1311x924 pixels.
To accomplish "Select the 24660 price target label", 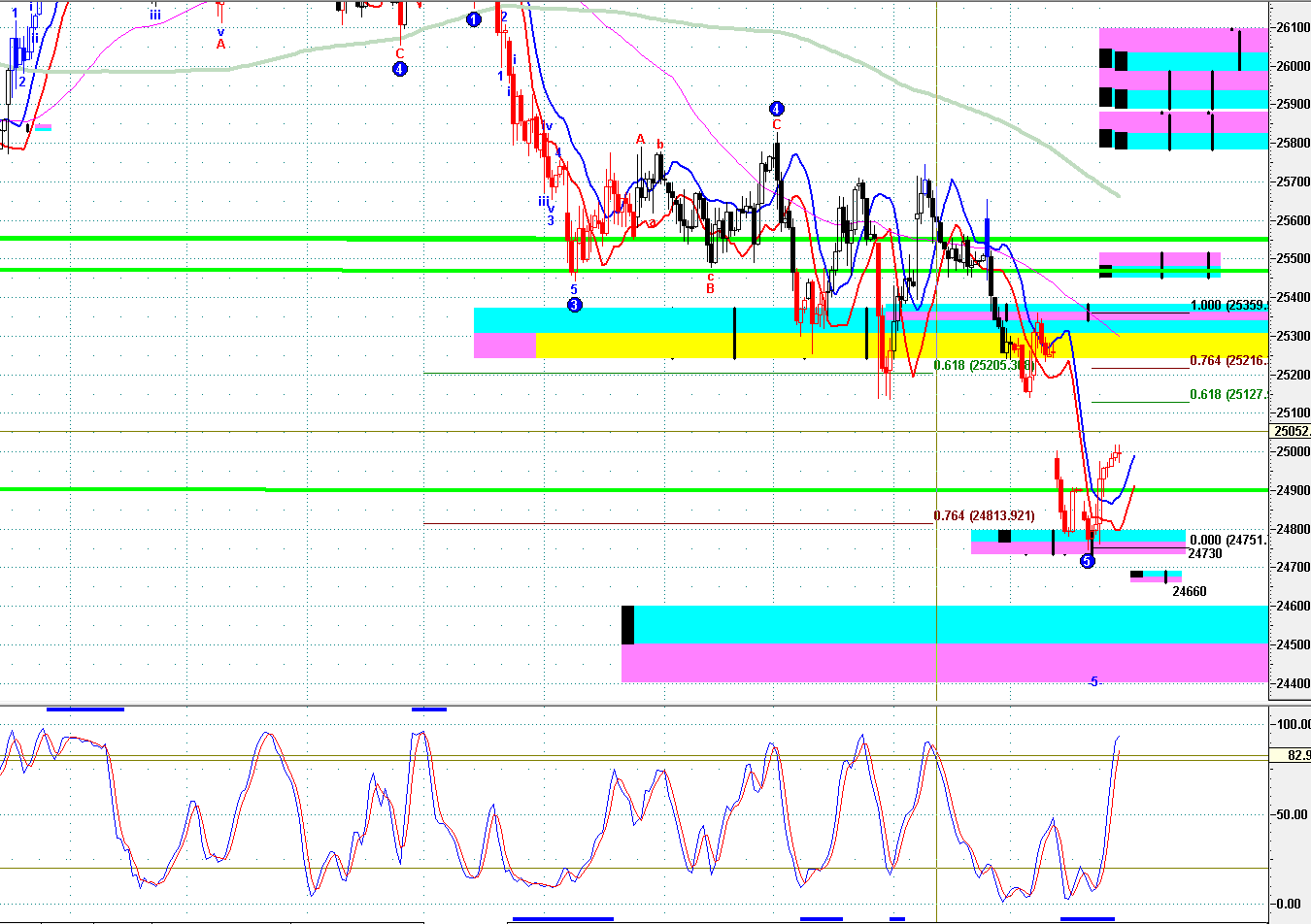I will [x=1190, y=591].
